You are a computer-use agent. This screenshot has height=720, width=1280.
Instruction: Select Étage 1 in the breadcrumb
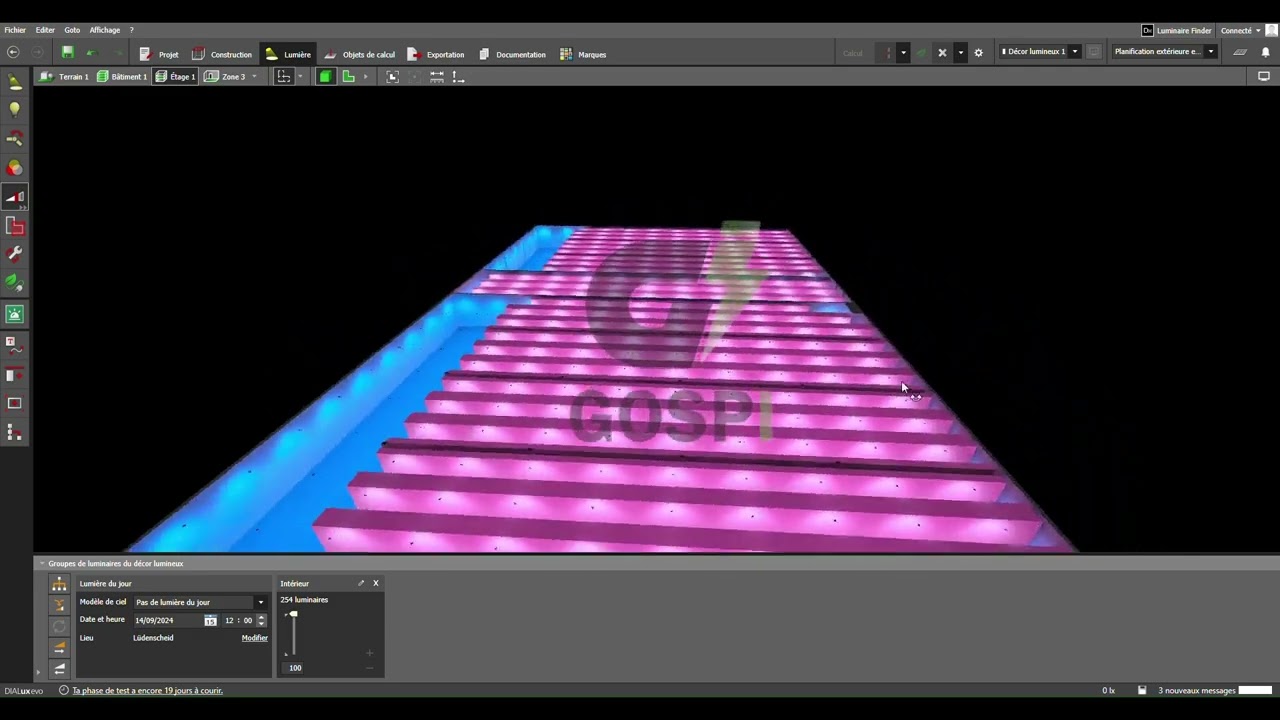pyautogui.click(x=175, y=76)
